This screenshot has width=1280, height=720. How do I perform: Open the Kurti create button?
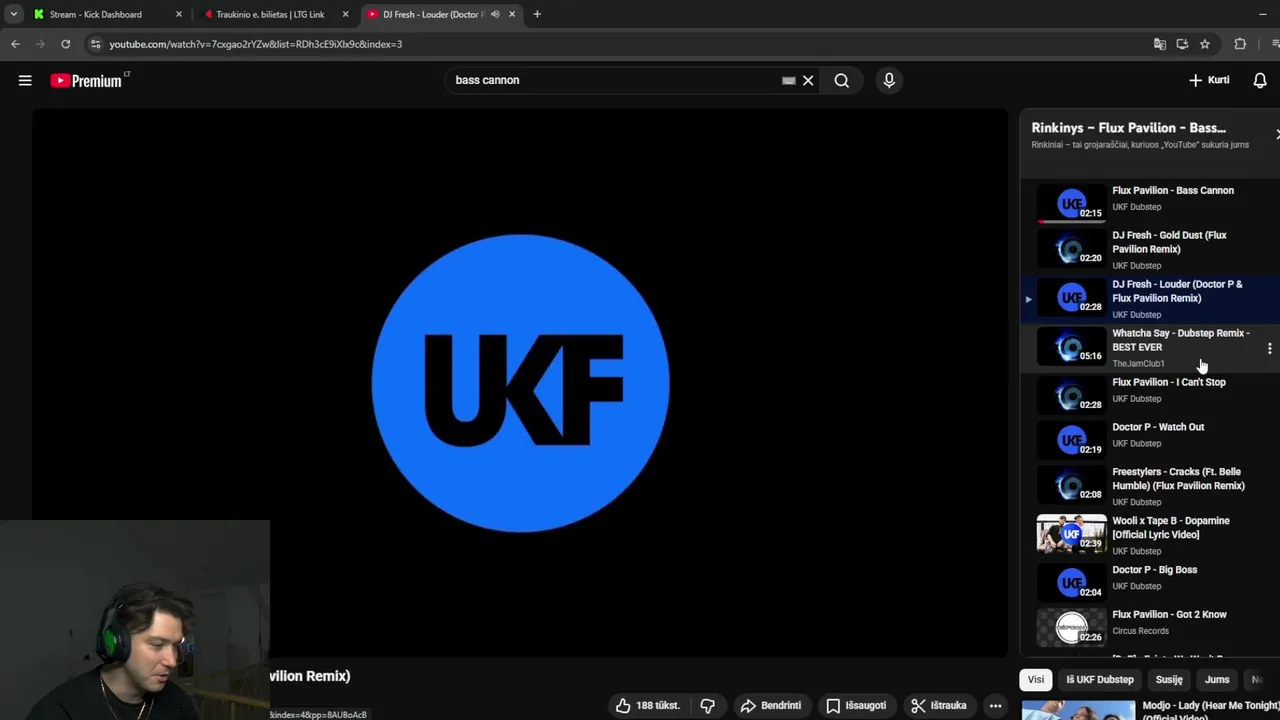click(1209, 80)
